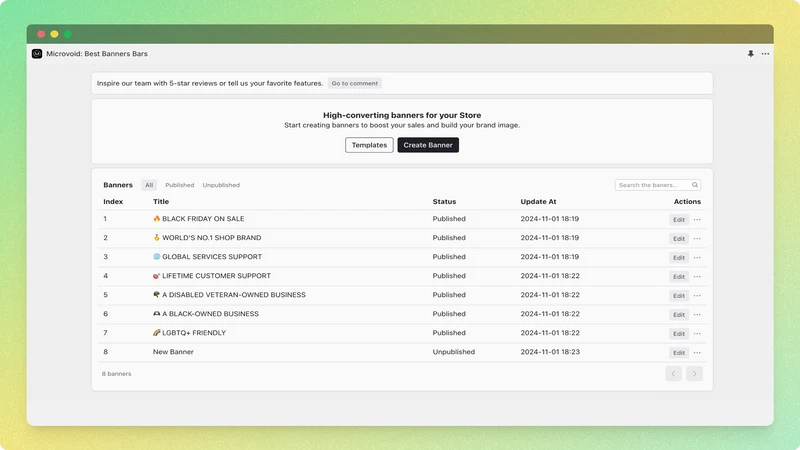Click the Title column header

coord(161,202)
